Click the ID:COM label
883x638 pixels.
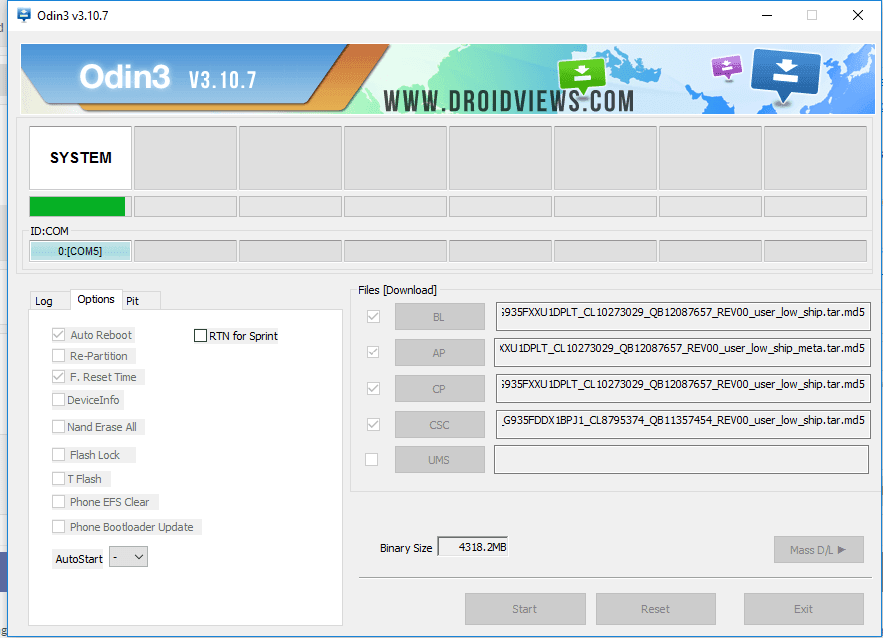pos(50,231)
